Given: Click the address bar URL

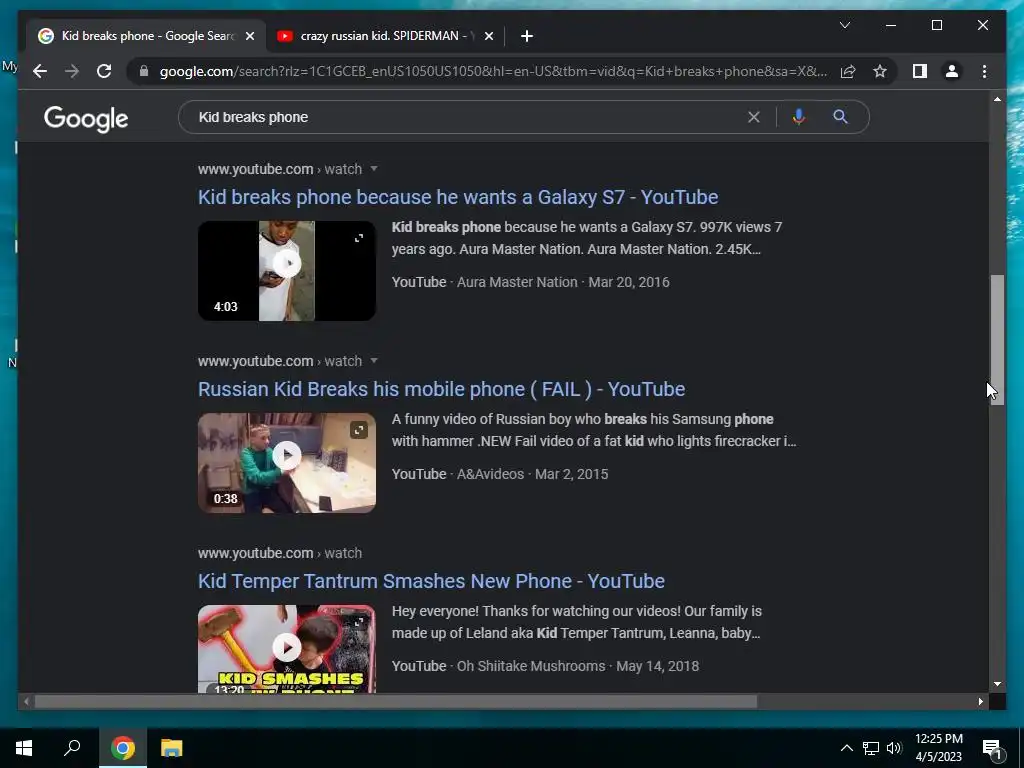Looking at the screenshot, I should pos(493,71).
